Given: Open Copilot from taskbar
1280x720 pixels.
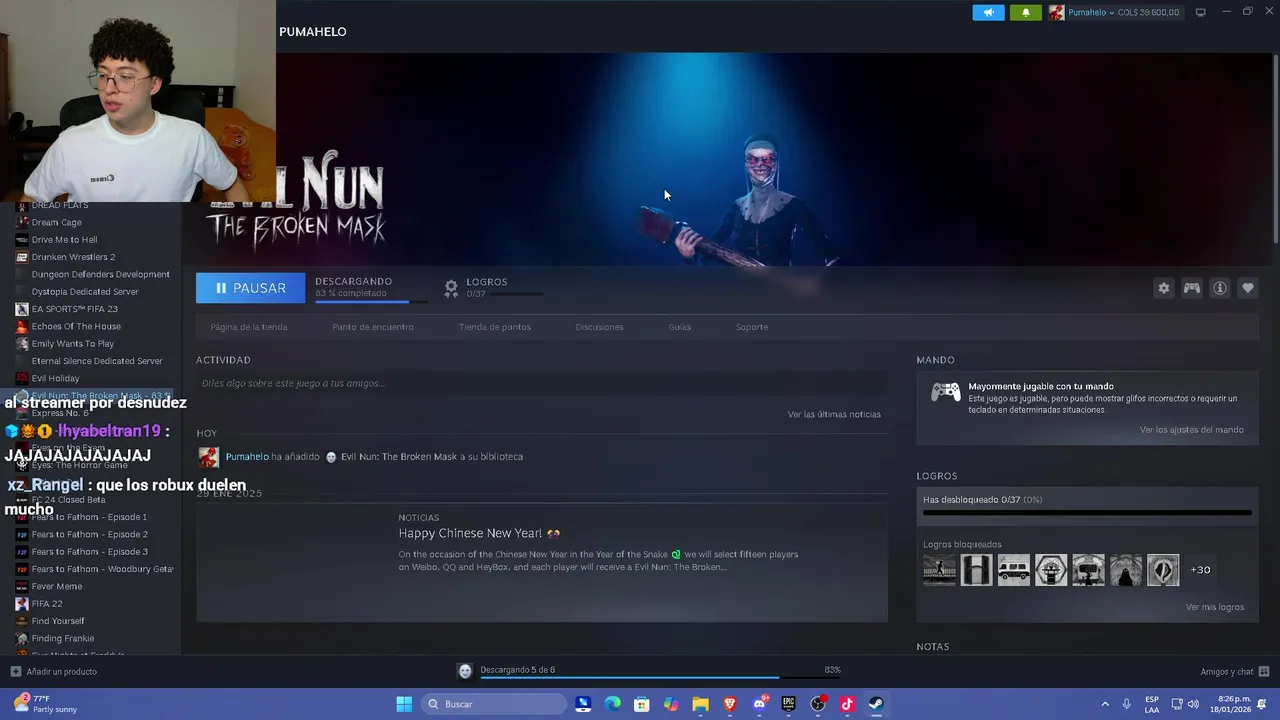Looking at the screenshot, I should click(671, 704).
